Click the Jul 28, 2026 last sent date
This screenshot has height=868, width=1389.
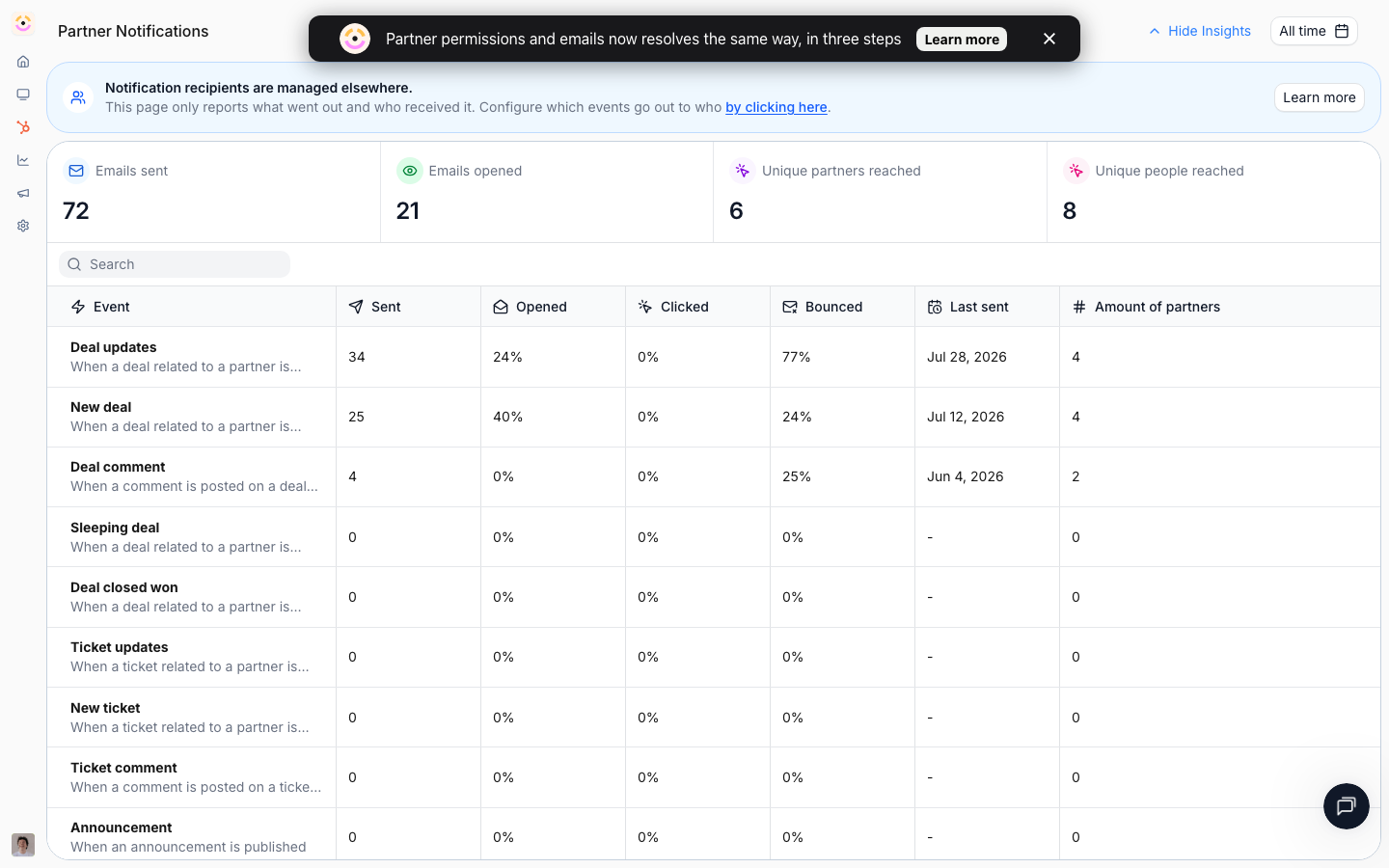[x=967, y=357]
